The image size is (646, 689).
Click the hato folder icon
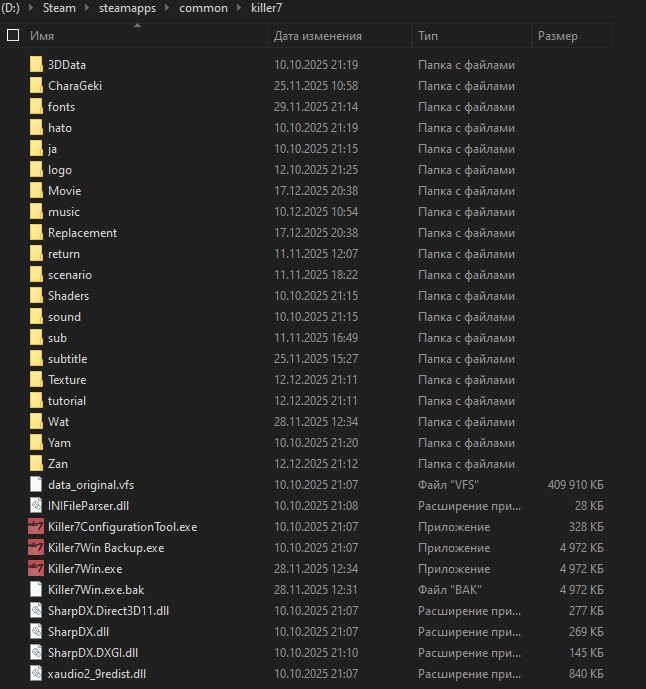(36, 128)
